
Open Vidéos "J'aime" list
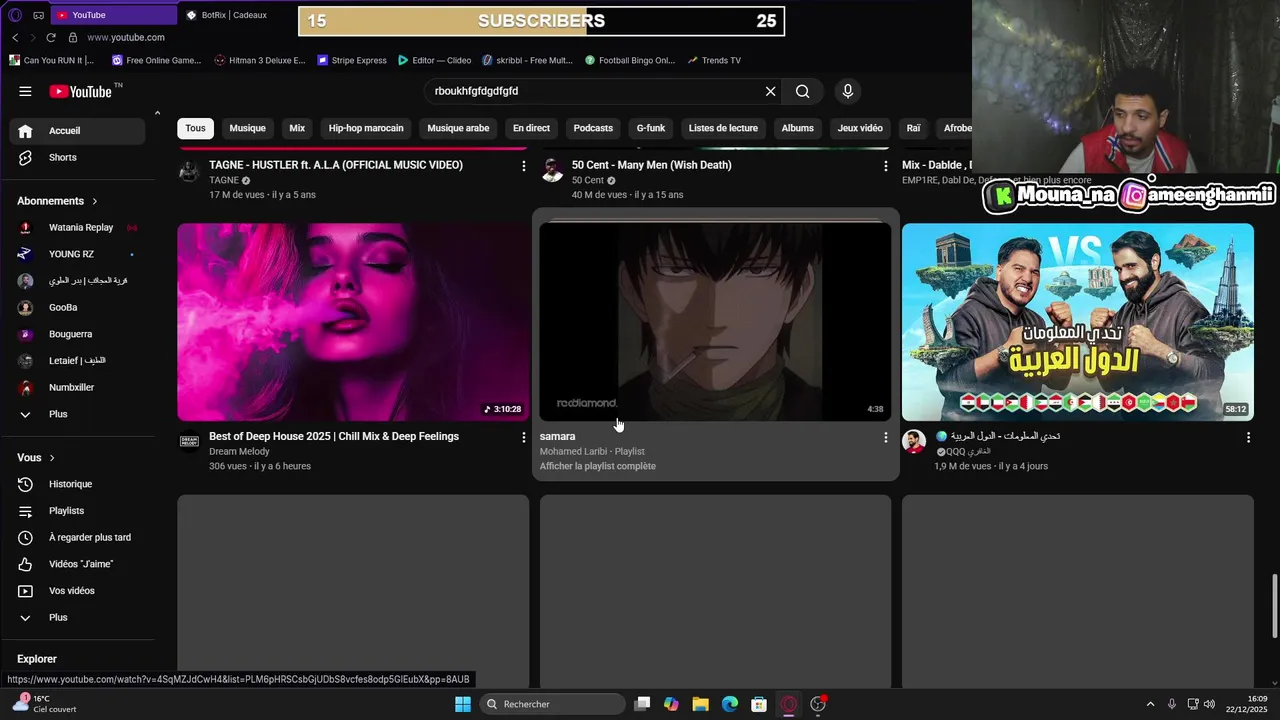tap(77, 564)
